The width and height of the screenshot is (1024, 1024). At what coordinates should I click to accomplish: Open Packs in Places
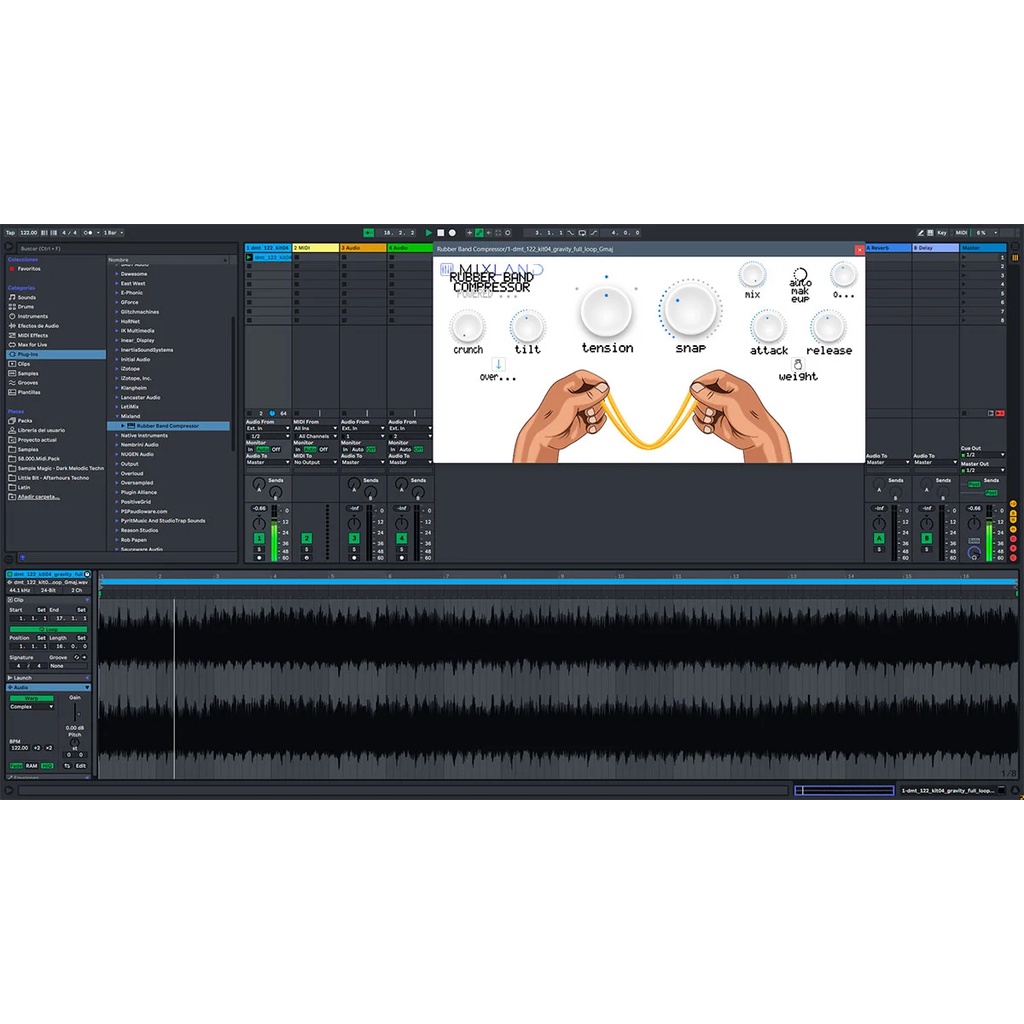coord(25,421)
